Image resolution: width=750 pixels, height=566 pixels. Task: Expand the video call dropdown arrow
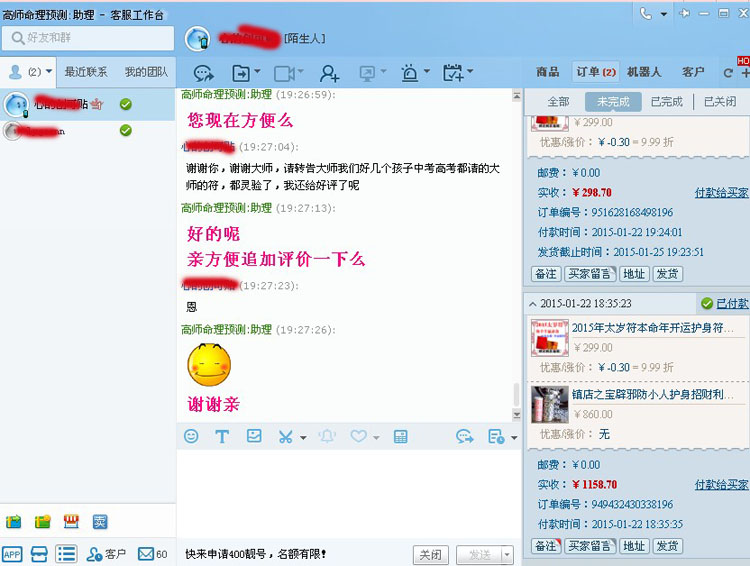(299, 73)
